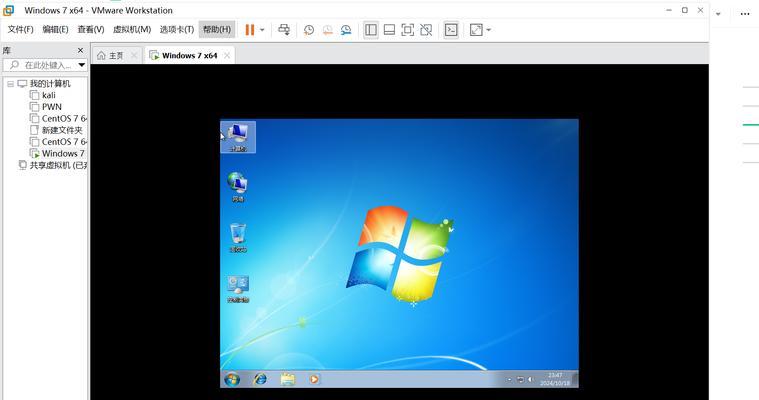759x400 pixels.
Task: Click the small down arrow beside three dots
Action: (718, 14)
